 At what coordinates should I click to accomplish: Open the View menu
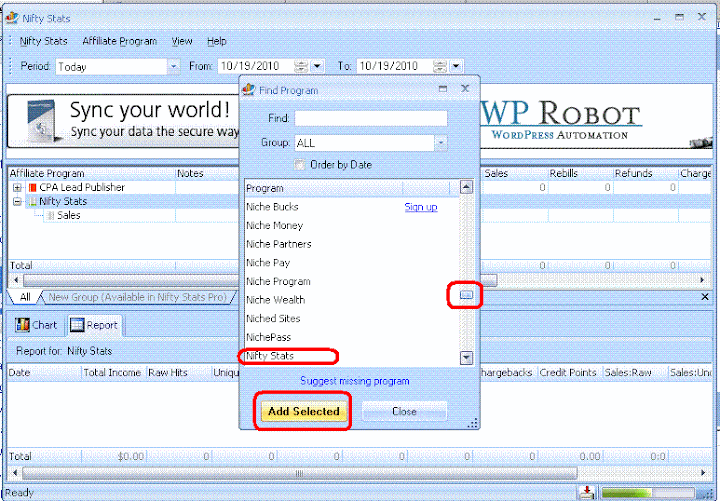click(x=182, y=41)
